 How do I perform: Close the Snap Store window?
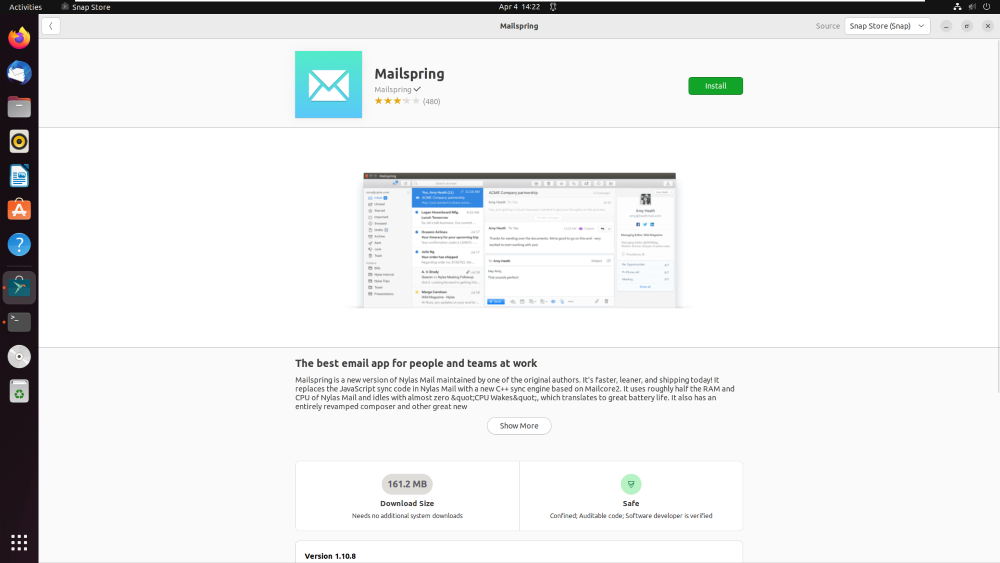coord(988,26)
